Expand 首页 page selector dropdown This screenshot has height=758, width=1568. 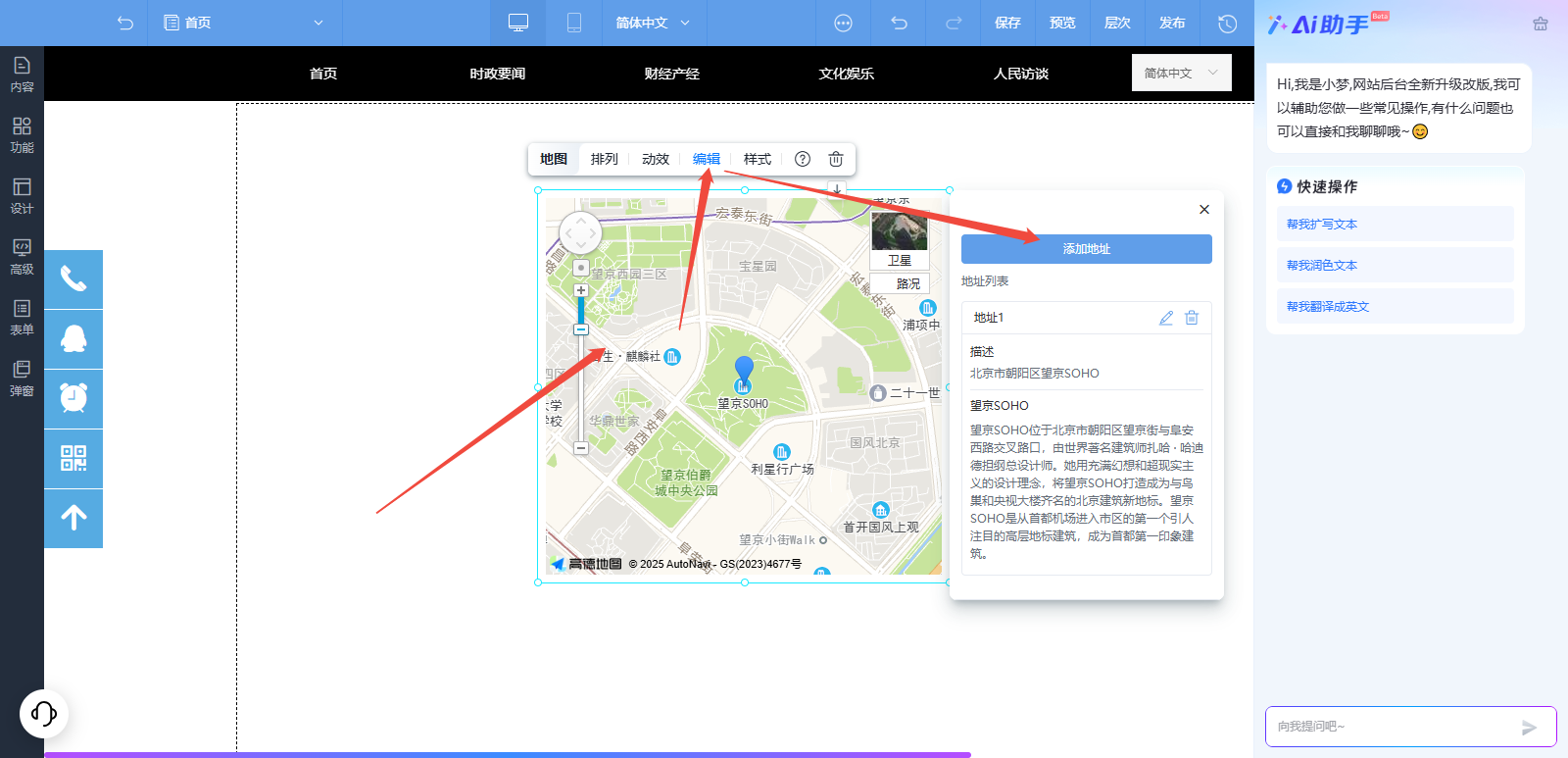[245, 23]
